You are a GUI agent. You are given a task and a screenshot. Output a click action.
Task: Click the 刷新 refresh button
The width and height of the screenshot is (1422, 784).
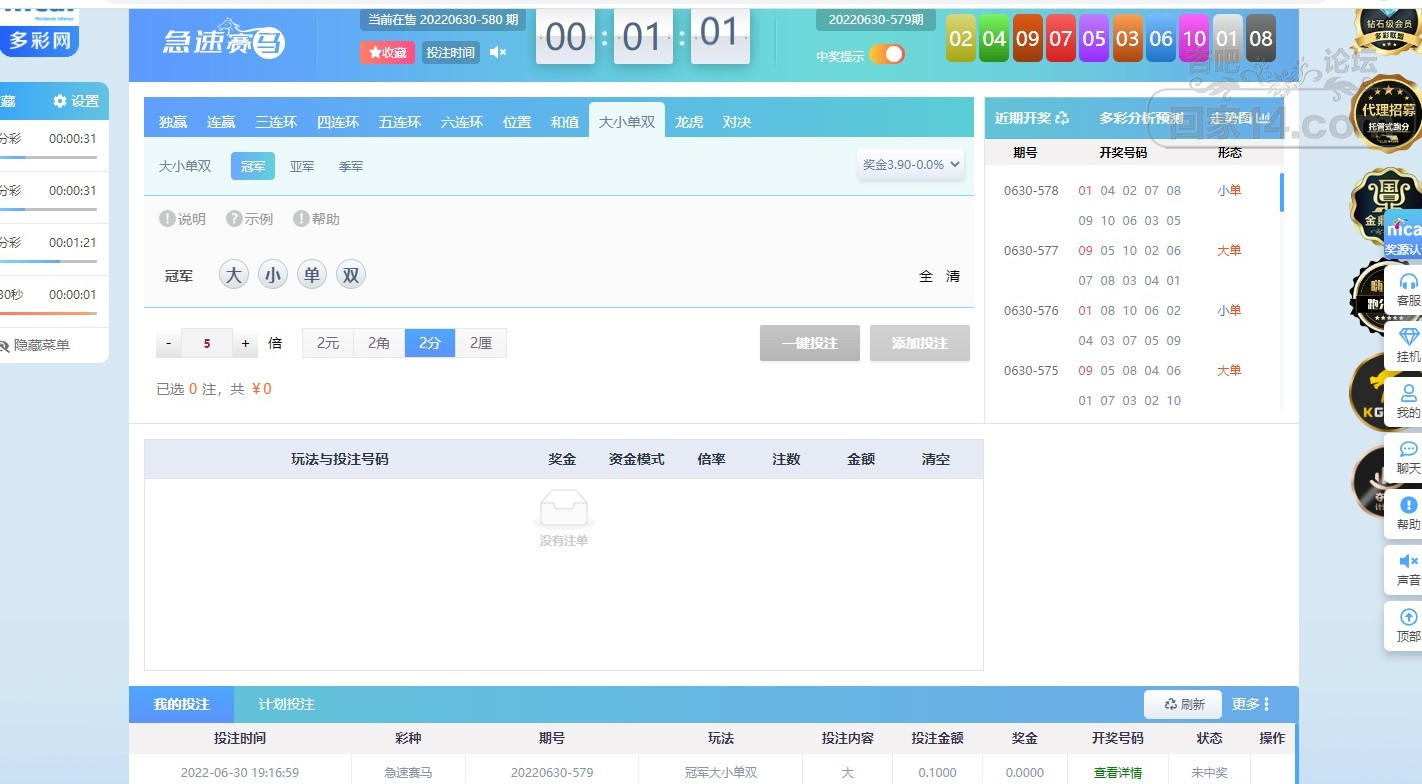[x=1184, y=704]
